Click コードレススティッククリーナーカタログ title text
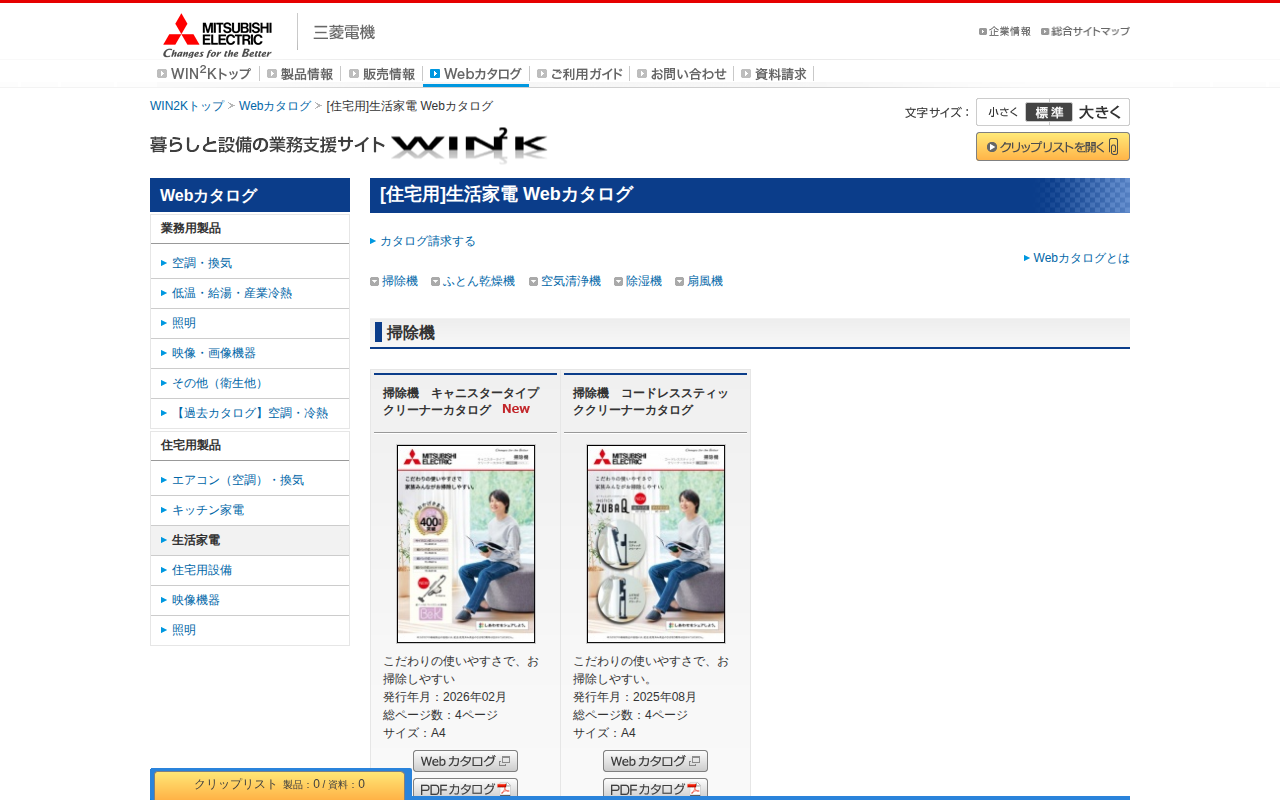 [x=651, y=401]
